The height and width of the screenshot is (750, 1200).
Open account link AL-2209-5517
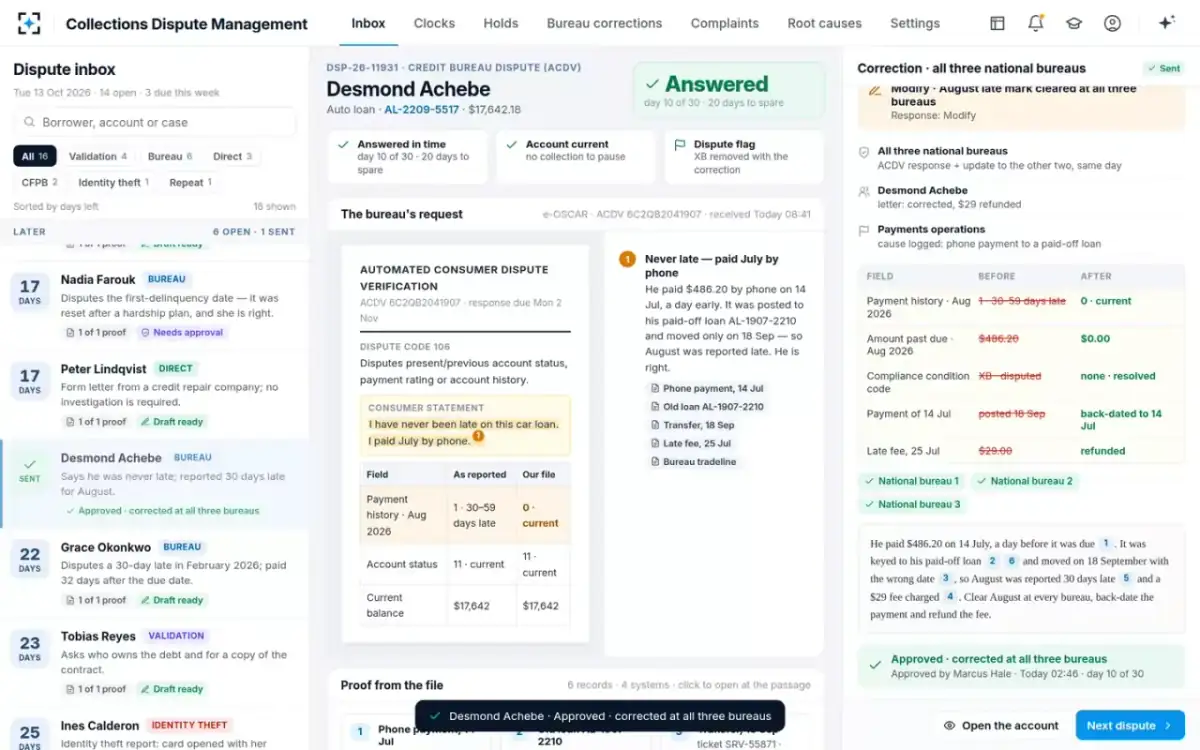[422, 110]
